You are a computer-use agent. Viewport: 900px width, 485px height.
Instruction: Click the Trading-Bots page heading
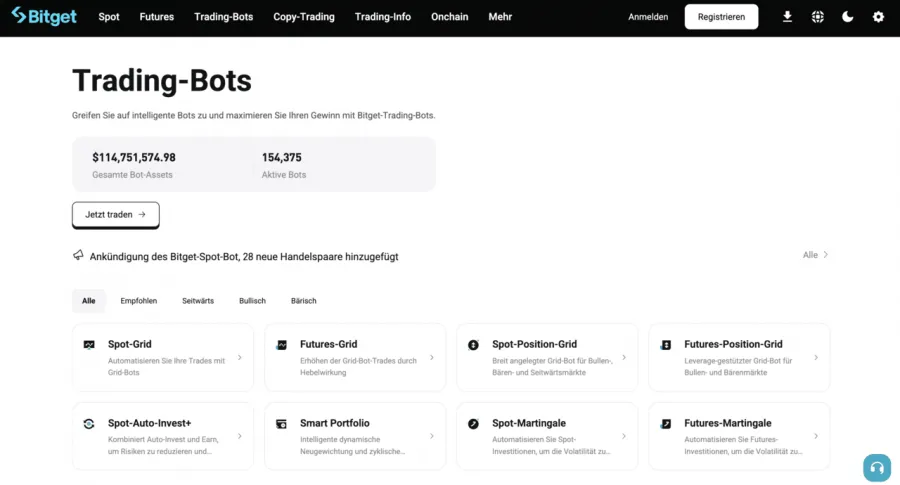(x=162, y=80)
